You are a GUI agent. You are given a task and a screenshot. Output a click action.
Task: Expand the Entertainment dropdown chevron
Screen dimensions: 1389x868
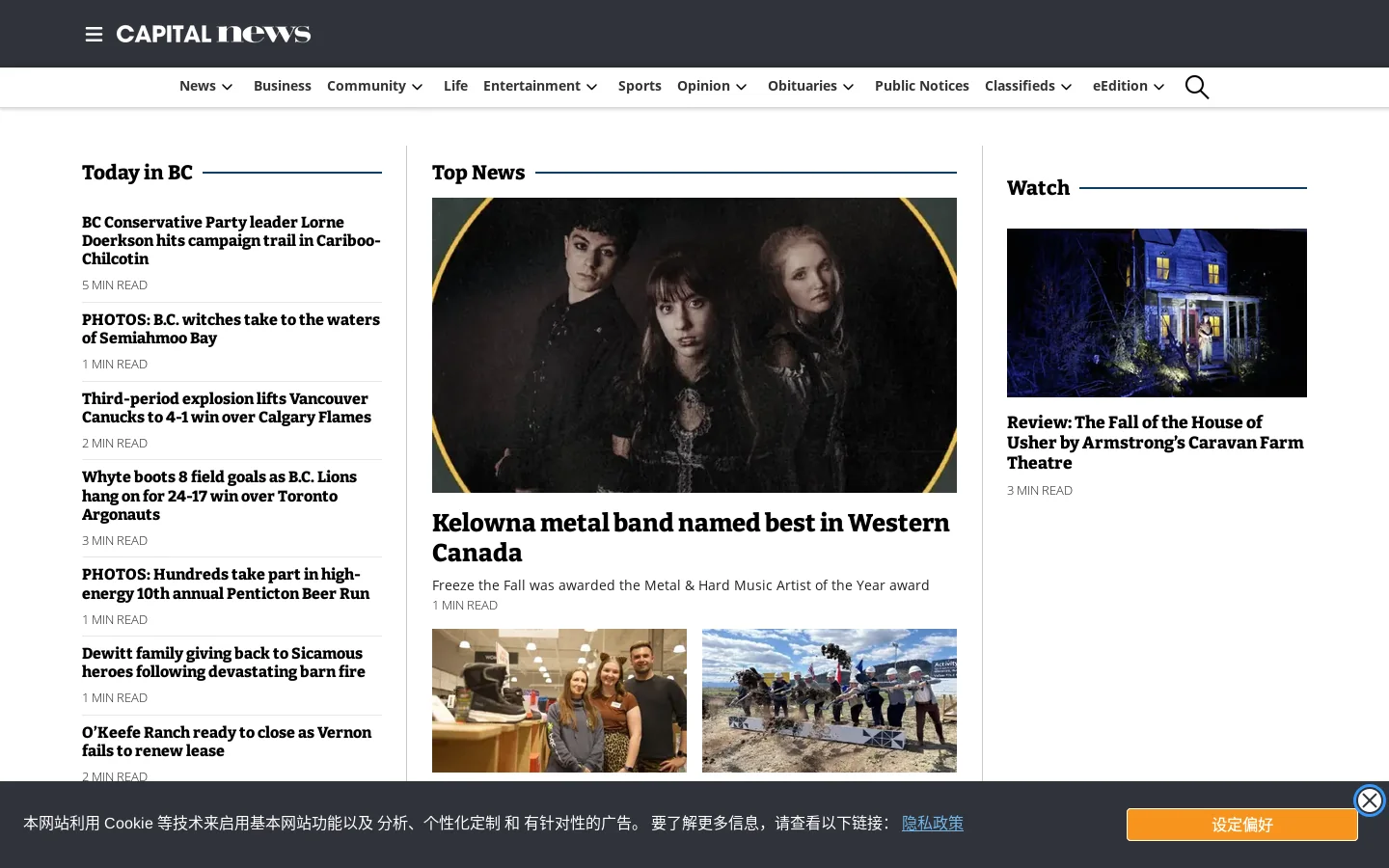(592, 87)
